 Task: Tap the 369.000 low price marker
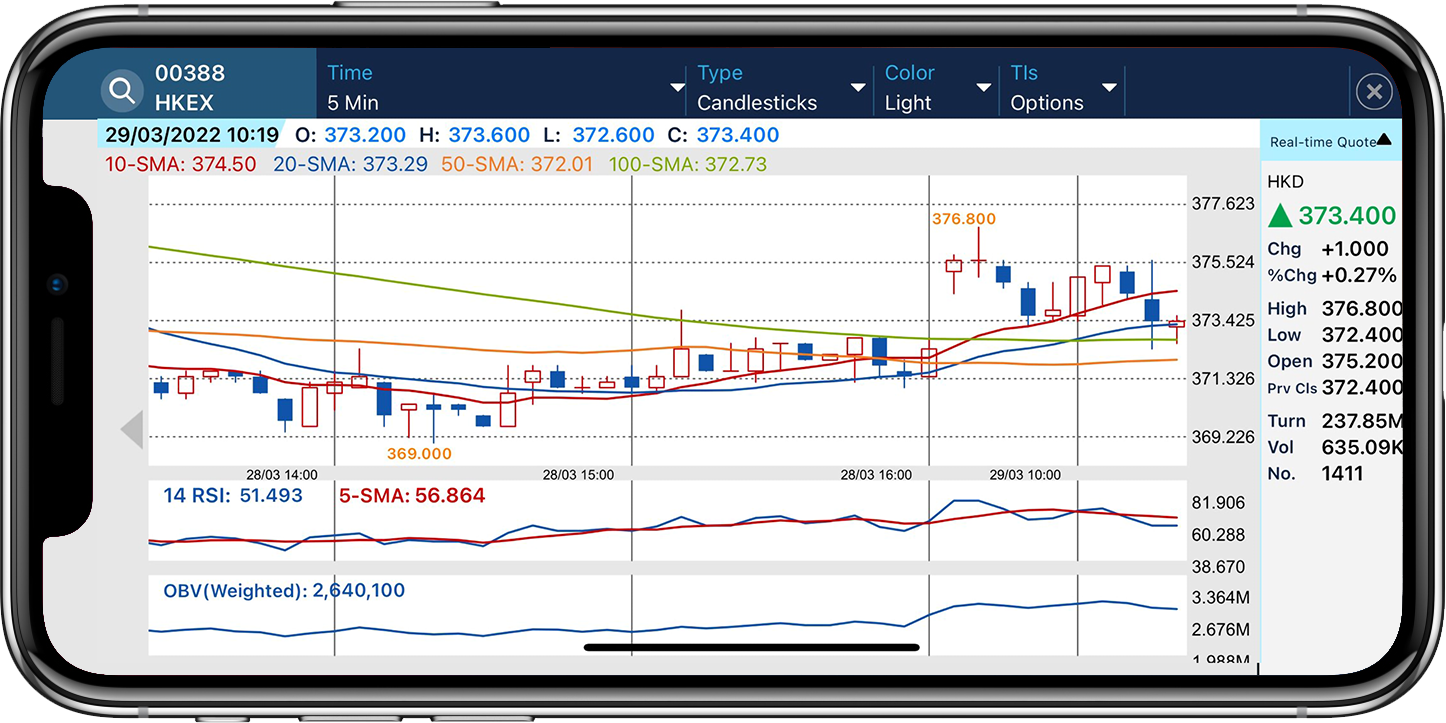419,453
